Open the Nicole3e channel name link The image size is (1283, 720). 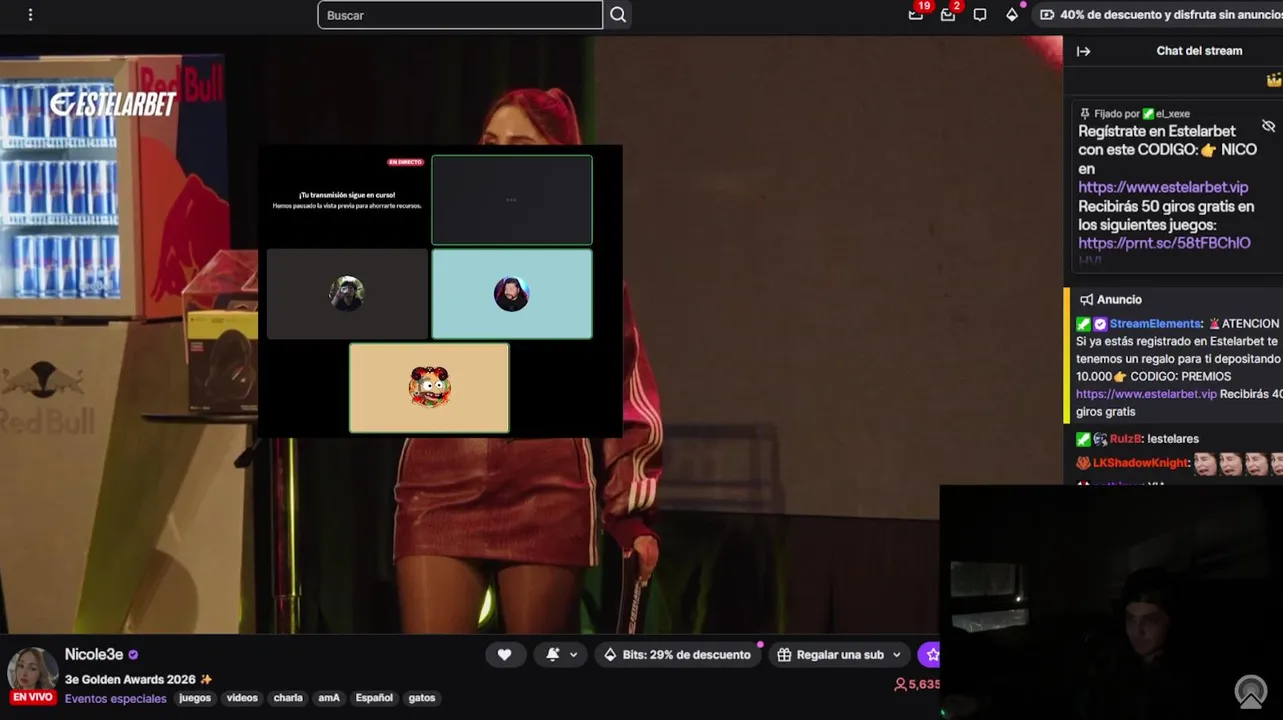click(94, 654)
